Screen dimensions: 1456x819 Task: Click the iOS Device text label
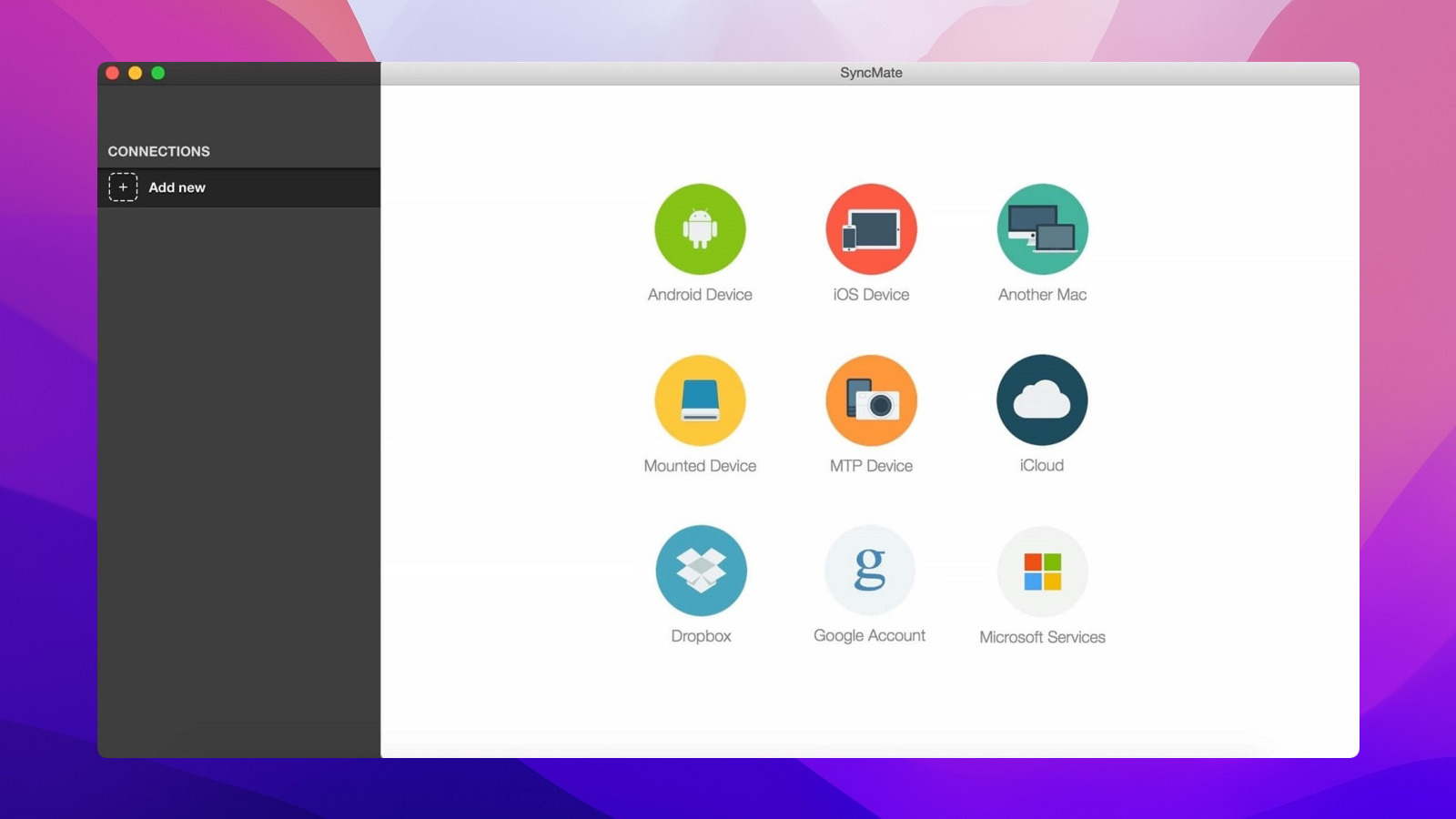coord(871,295)
